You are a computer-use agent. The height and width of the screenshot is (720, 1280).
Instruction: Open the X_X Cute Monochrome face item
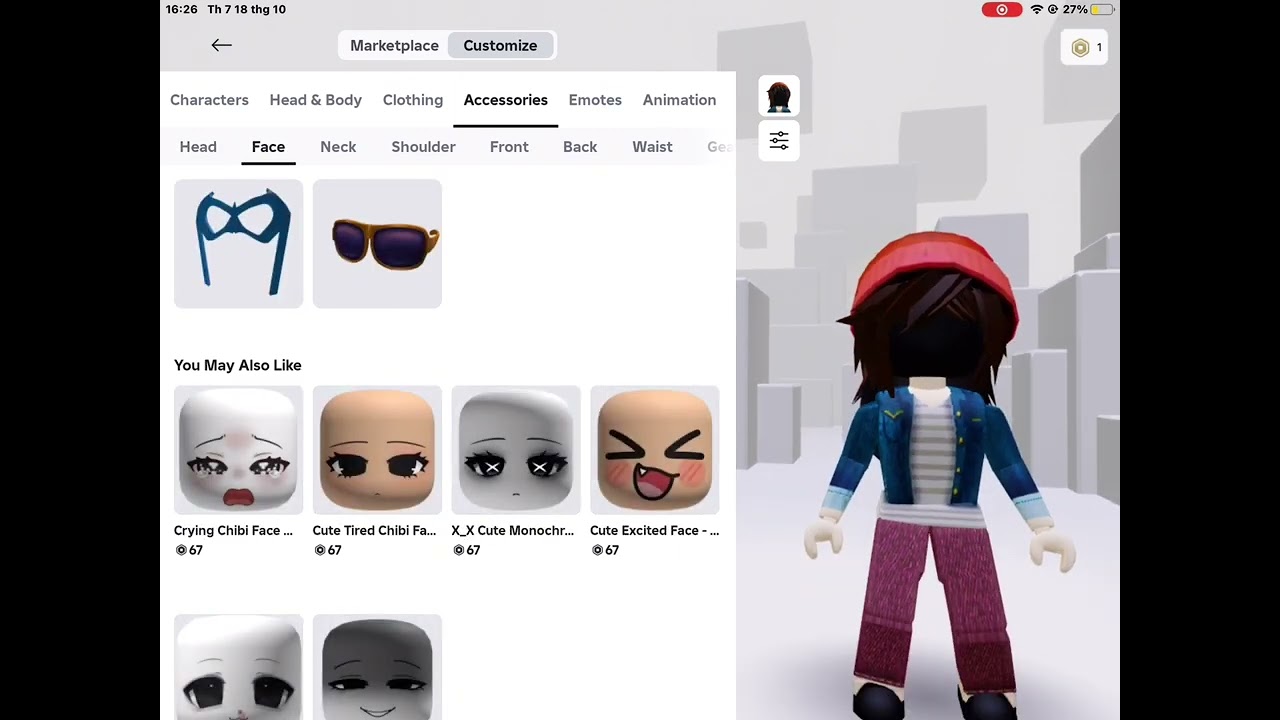pyautogui.click(x=516, y=450)
